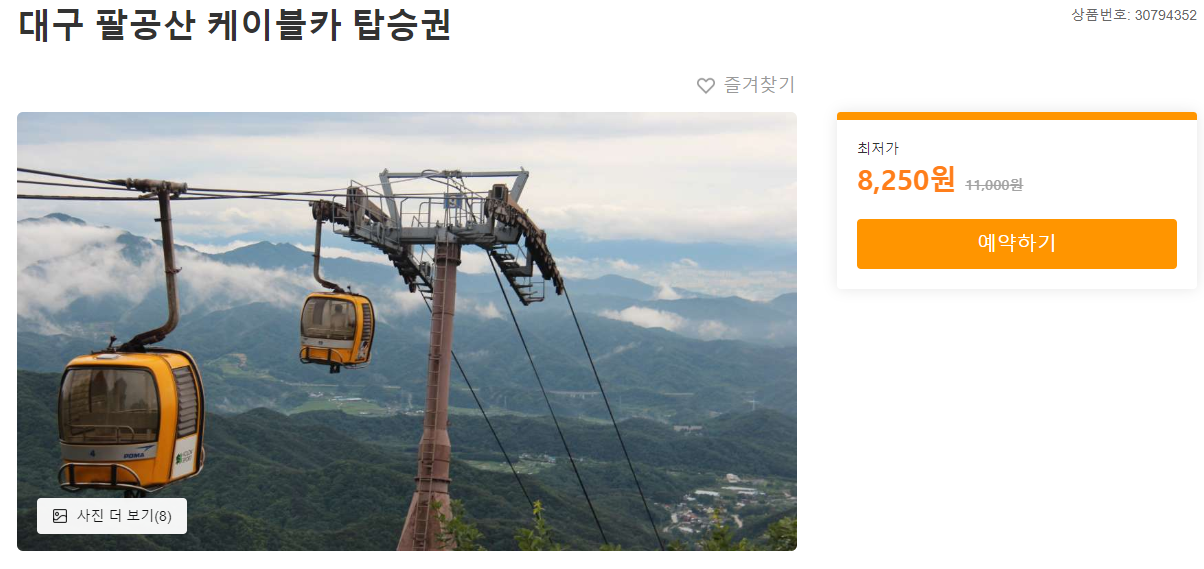This screenshot has height=569, width=1204.
Task: Click the 상품번호 label text
Action: (x=1101, y=15)
